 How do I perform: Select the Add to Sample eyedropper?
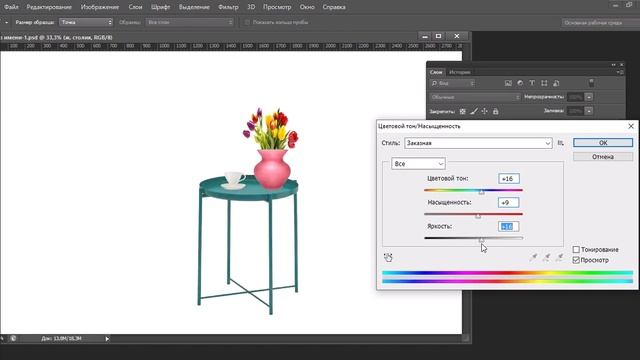pos(547,257)
